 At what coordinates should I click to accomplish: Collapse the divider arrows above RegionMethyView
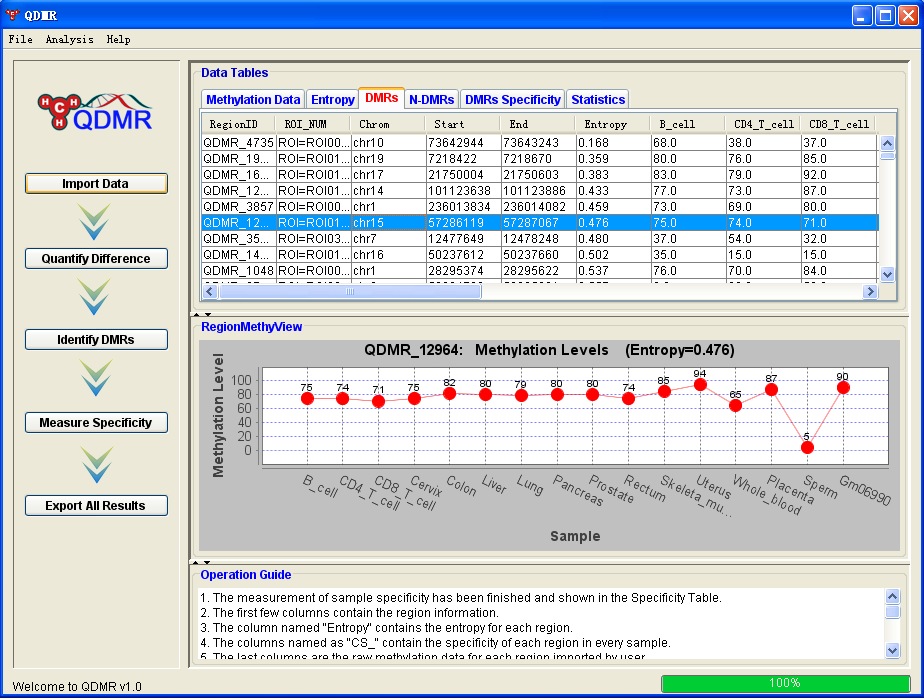(202, 314)
